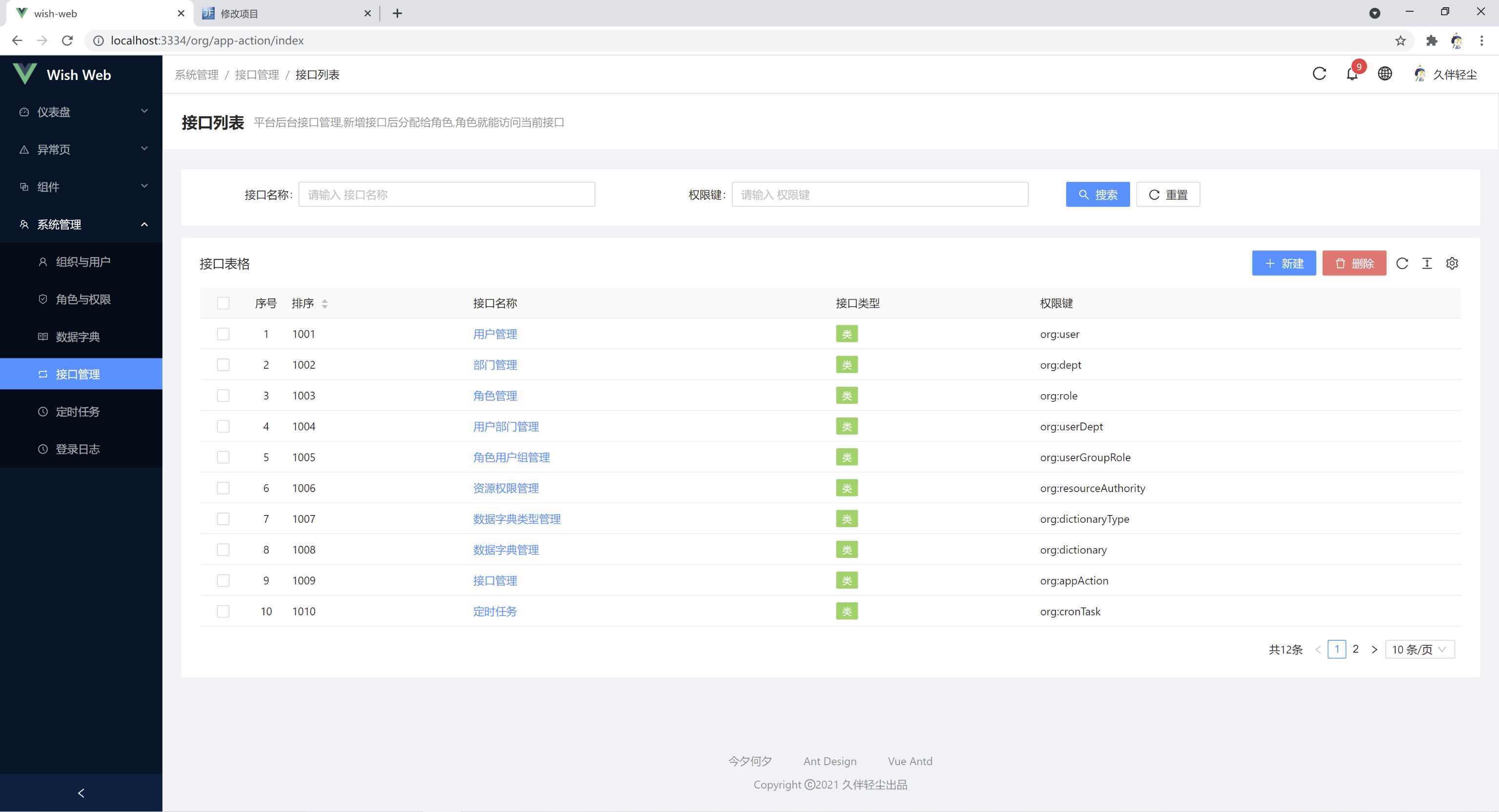Screen dimensions: 1499x812
Task: Check the row for 部门管理
Action: coord(223,365)
